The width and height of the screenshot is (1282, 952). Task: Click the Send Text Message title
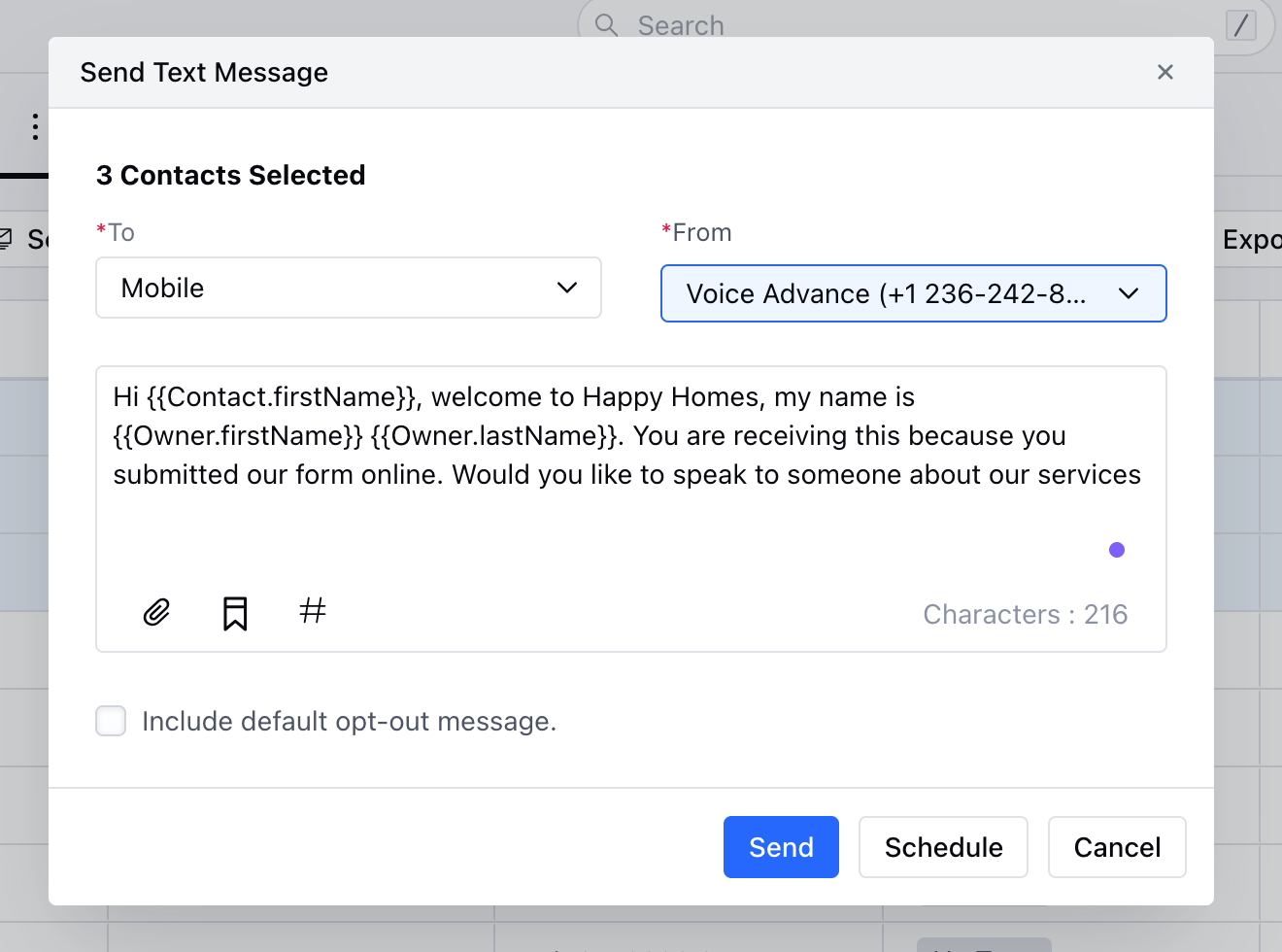tap(204, 72)
